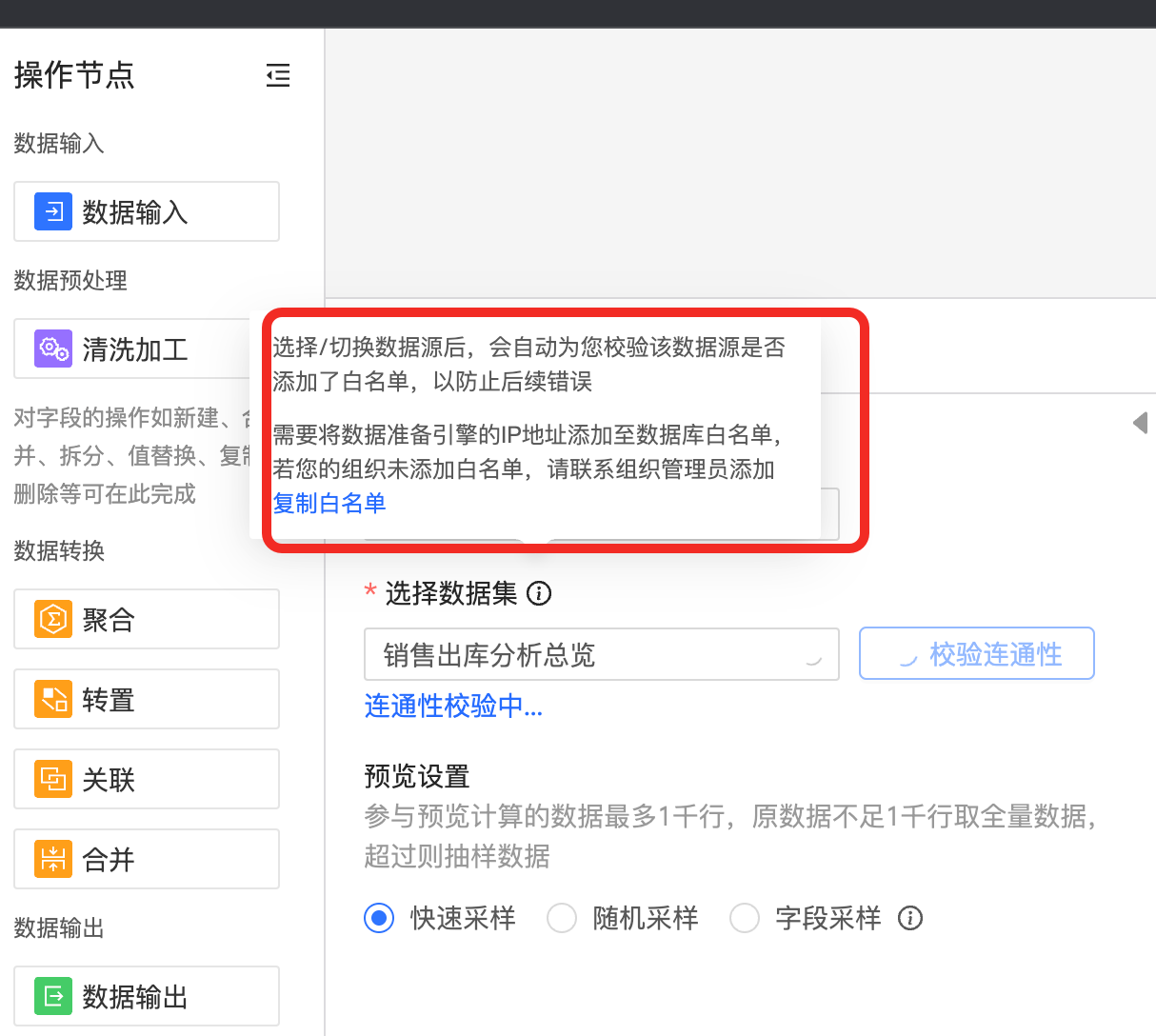Select the 字段采样 radio button

(x=745, y=919)
